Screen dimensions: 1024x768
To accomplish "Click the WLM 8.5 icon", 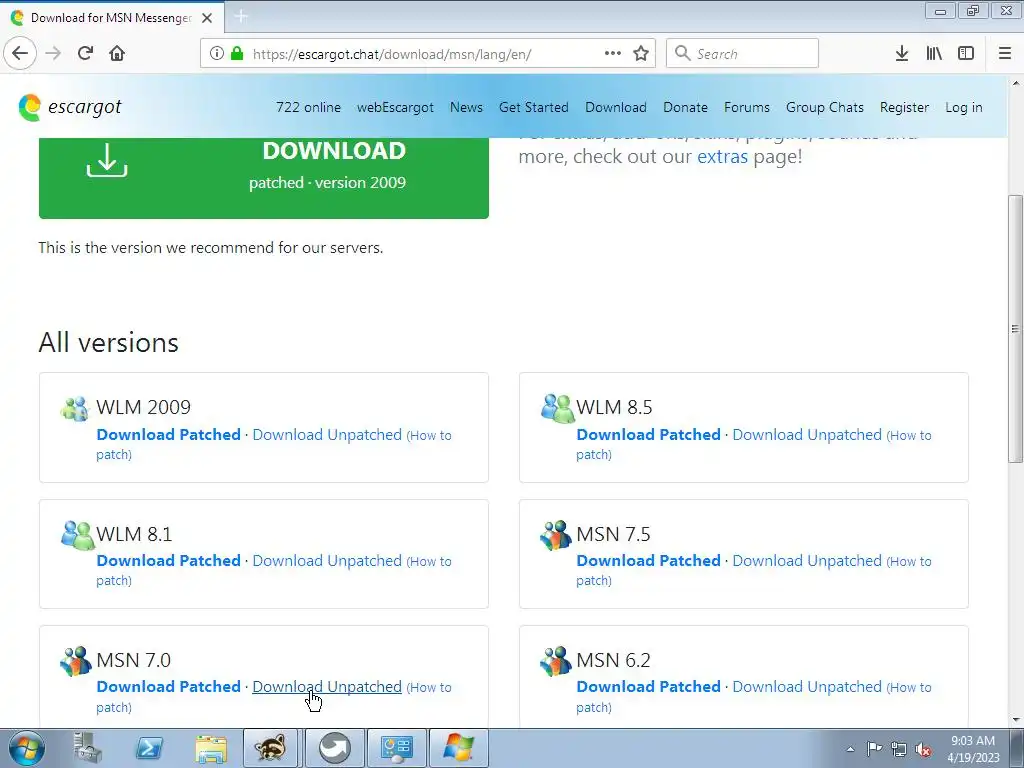I will tap(556, 408).
